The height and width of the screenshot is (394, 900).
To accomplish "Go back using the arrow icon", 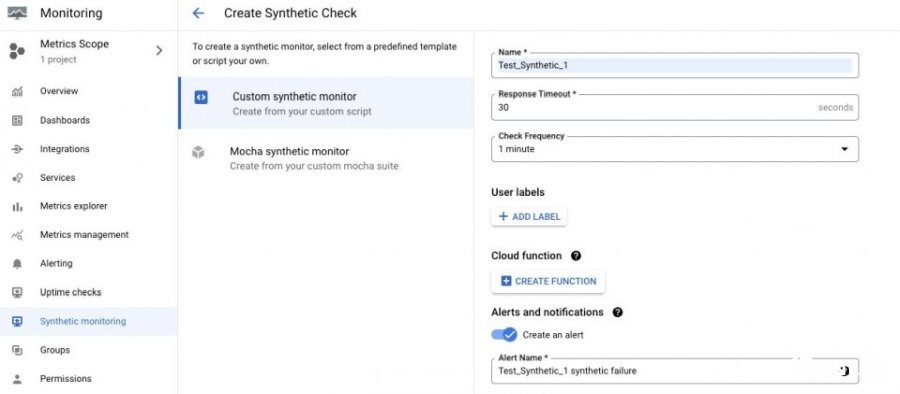I will pyautogui.click(x=199, y=13).
